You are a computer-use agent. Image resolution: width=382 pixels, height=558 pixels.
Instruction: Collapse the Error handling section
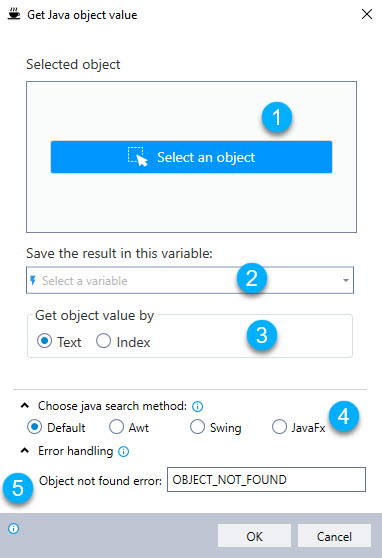25,451
